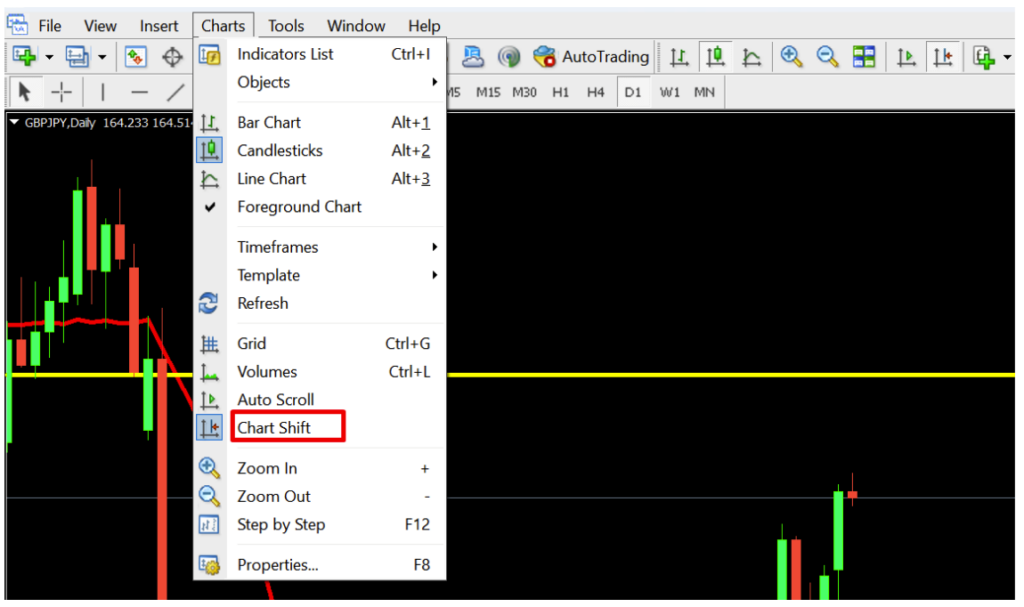Toggle Foreground Chart checkmark

(320, 207)
